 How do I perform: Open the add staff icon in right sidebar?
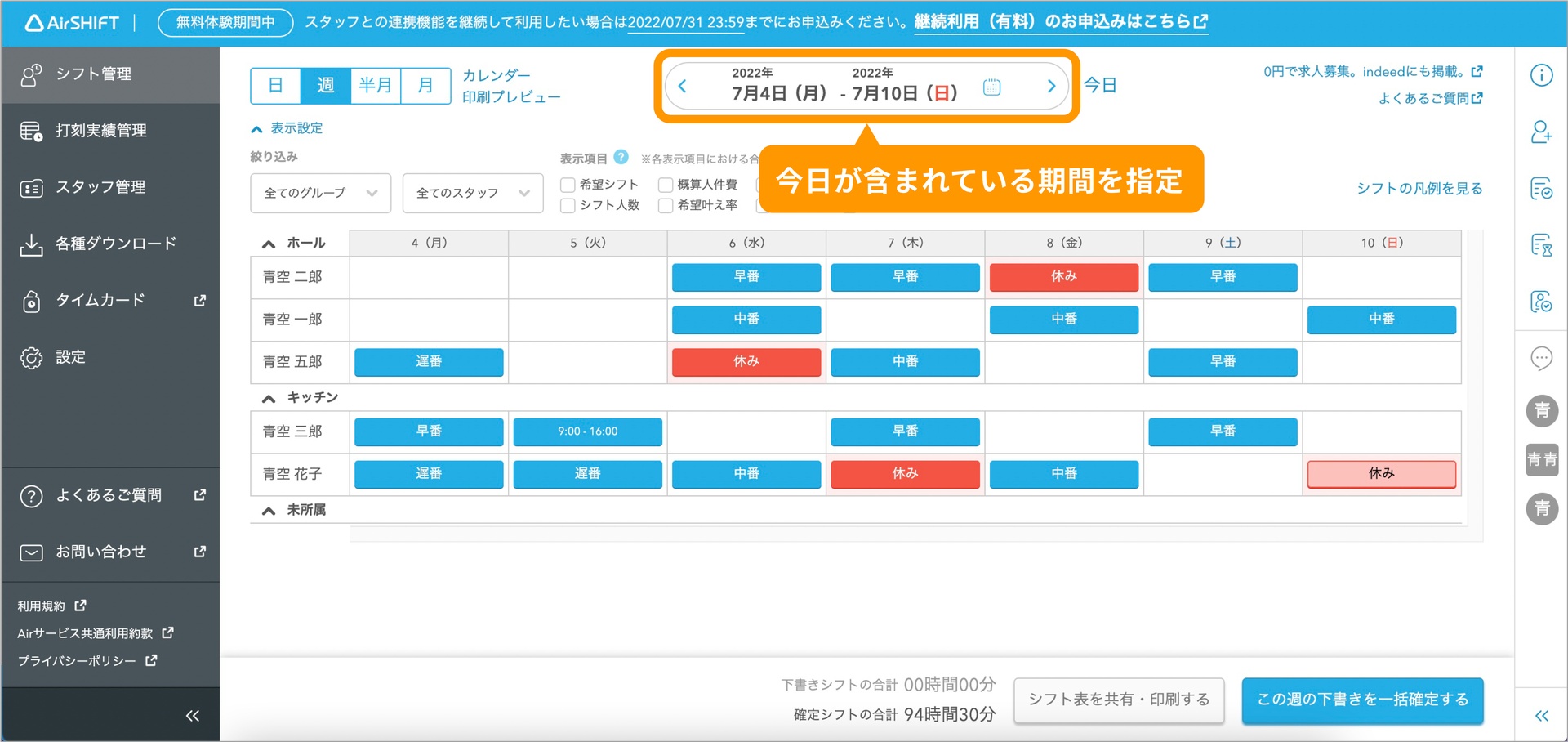click(1541, 132)
